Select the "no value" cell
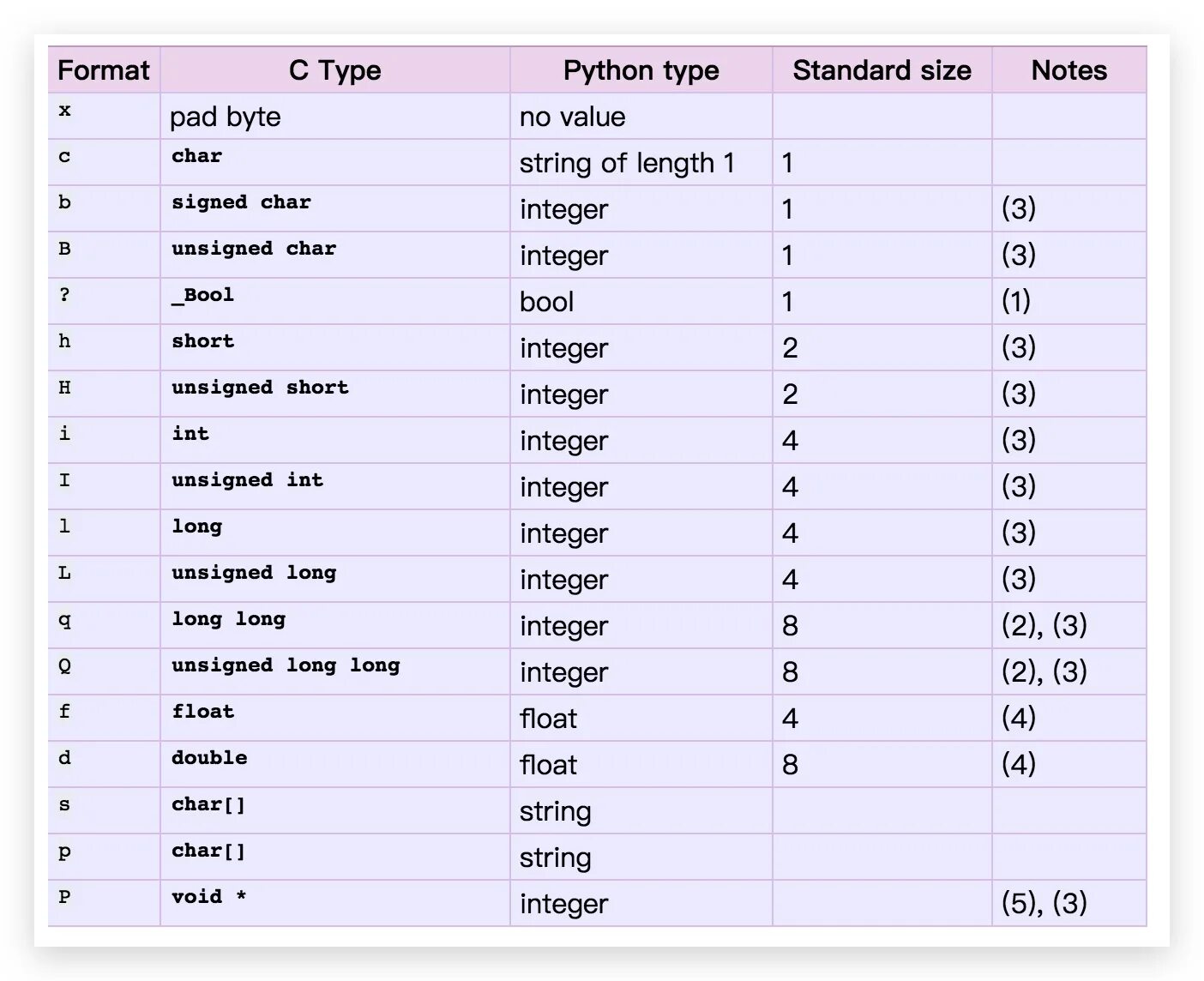Viewport: 1204px width, 981px height. 573,117
